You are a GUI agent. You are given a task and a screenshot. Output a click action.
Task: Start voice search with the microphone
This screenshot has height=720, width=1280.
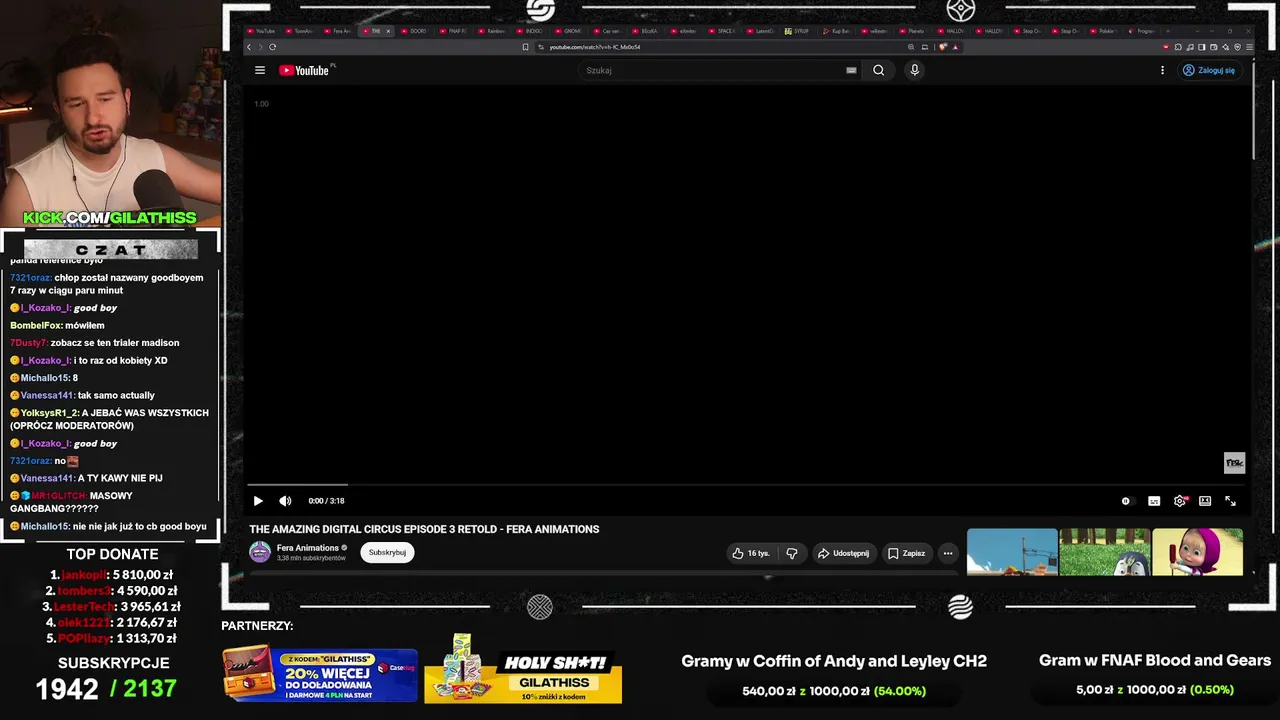pos(914,70)
